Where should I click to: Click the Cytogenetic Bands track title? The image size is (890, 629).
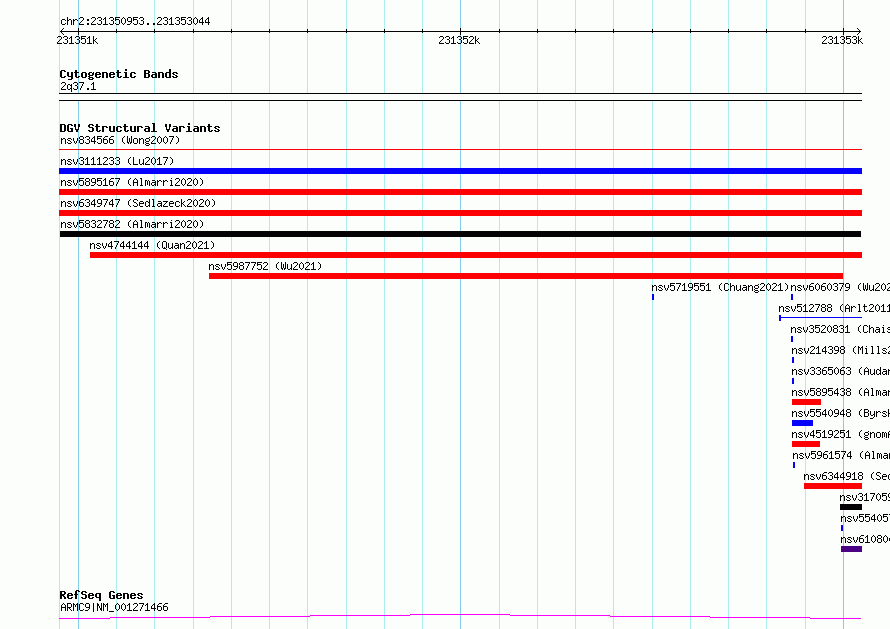click(x=119, y=74)
